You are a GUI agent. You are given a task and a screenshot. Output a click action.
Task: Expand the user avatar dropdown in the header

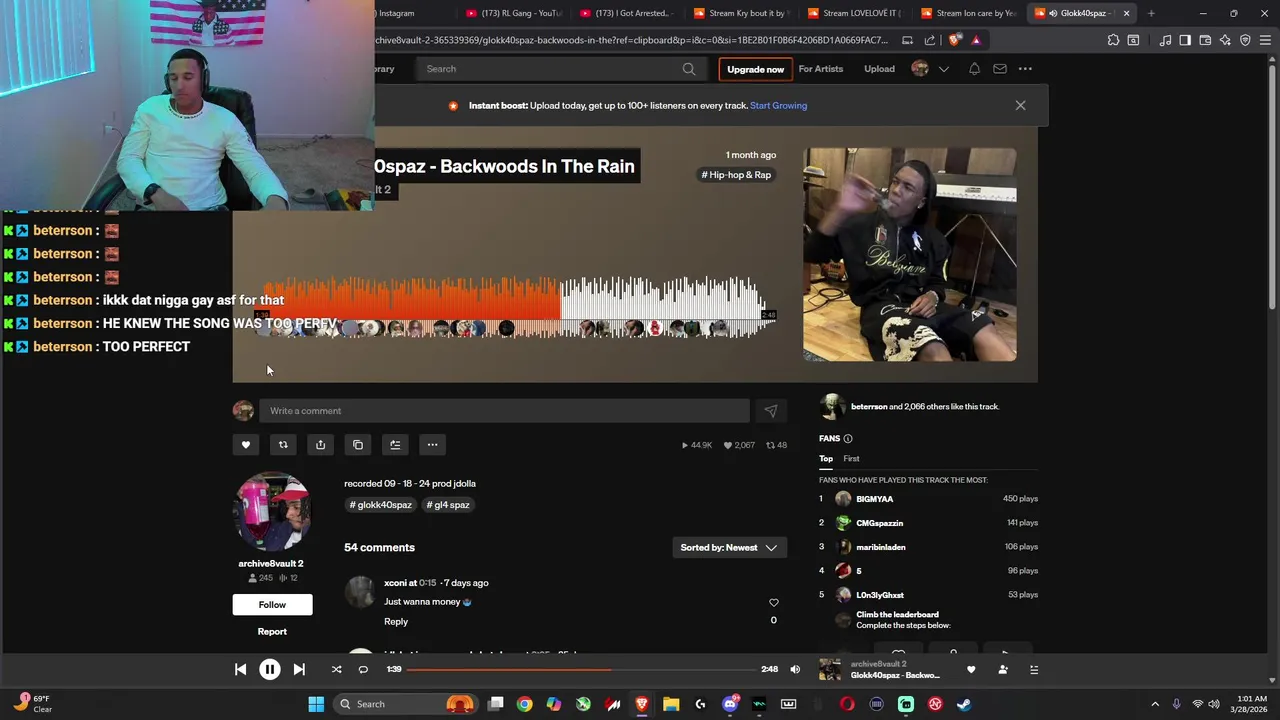click(943, 69)
